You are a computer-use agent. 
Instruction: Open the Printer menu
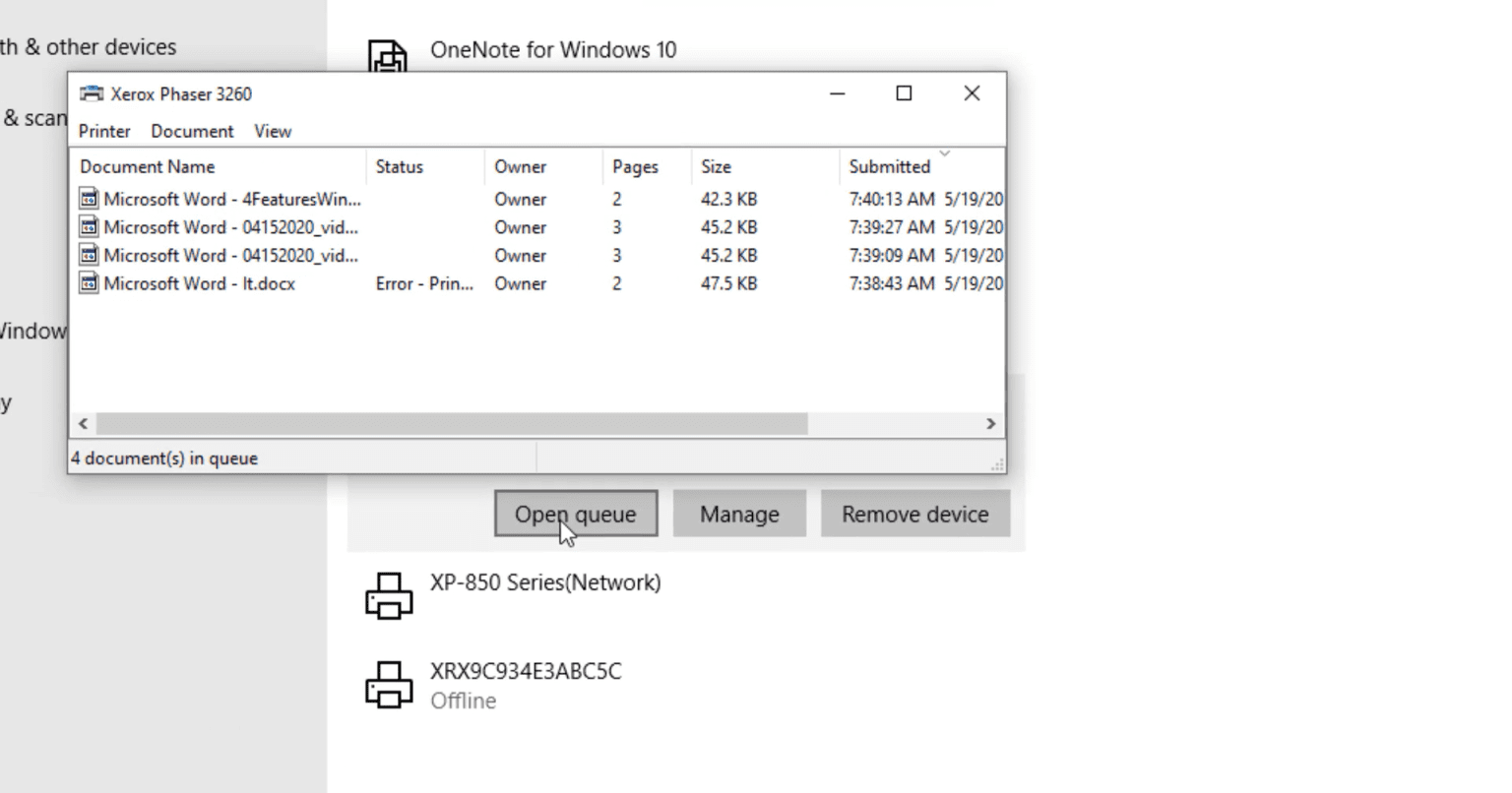(104, 131)
